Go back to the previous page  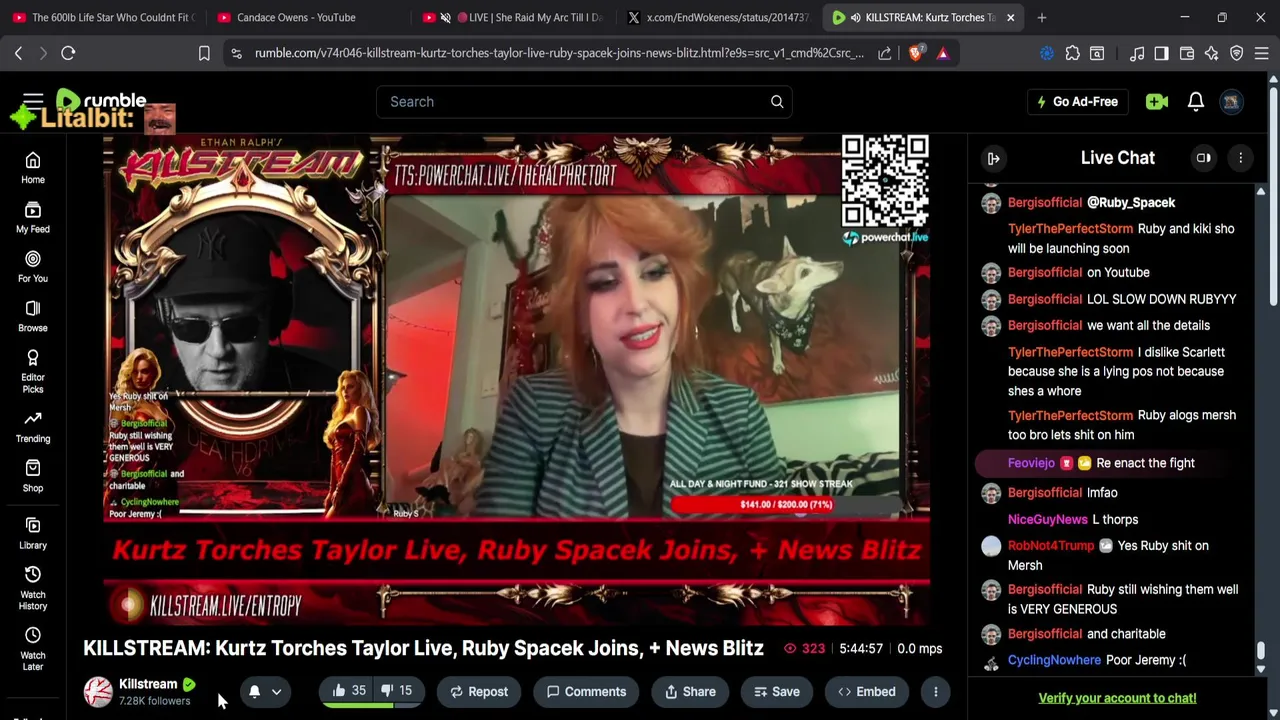(x=18, y=53)
